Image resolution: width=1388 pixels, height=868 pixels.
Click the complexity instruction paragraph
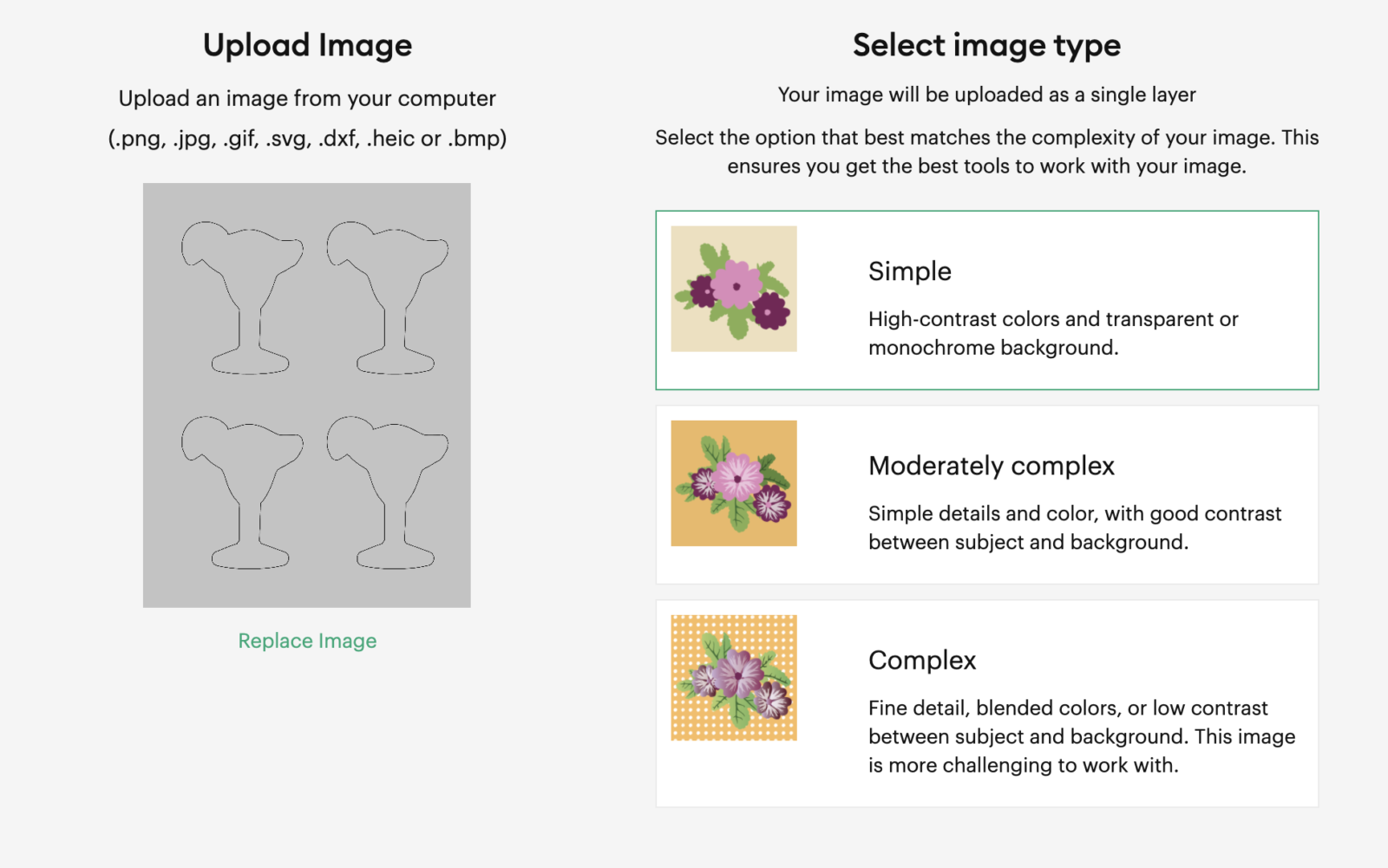pos(986,152)
